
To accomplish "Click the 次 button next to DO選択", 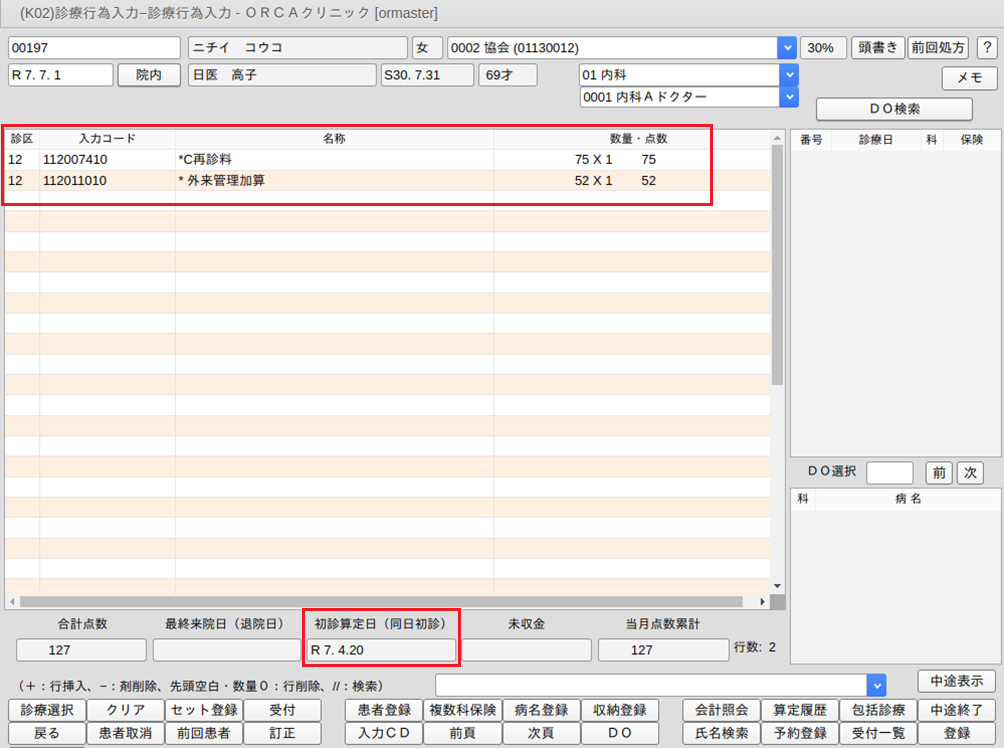I will point(969,472).
